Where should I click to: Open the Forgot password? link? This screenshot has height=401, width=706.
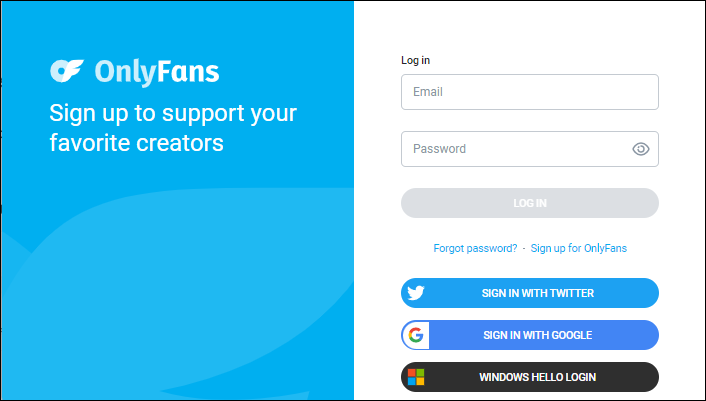[x=475, y=248]
